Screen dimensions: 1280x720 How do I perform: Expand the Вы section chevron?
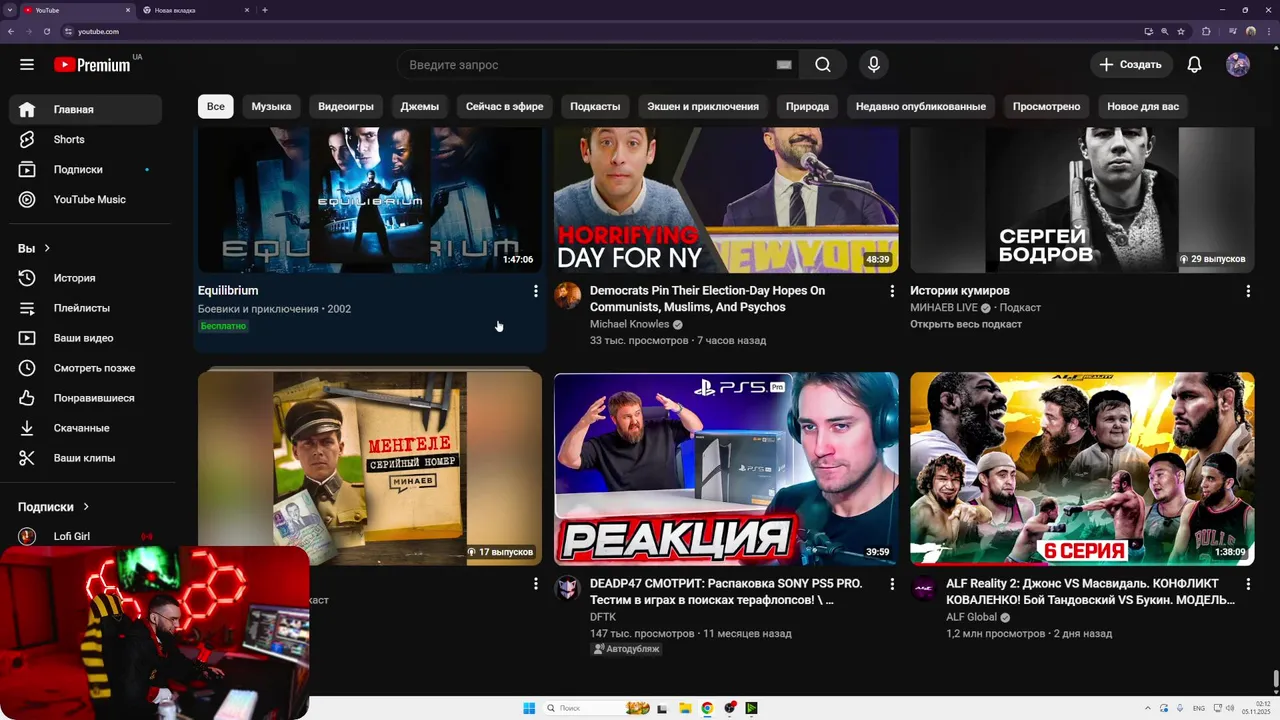(x=47, y=248)
